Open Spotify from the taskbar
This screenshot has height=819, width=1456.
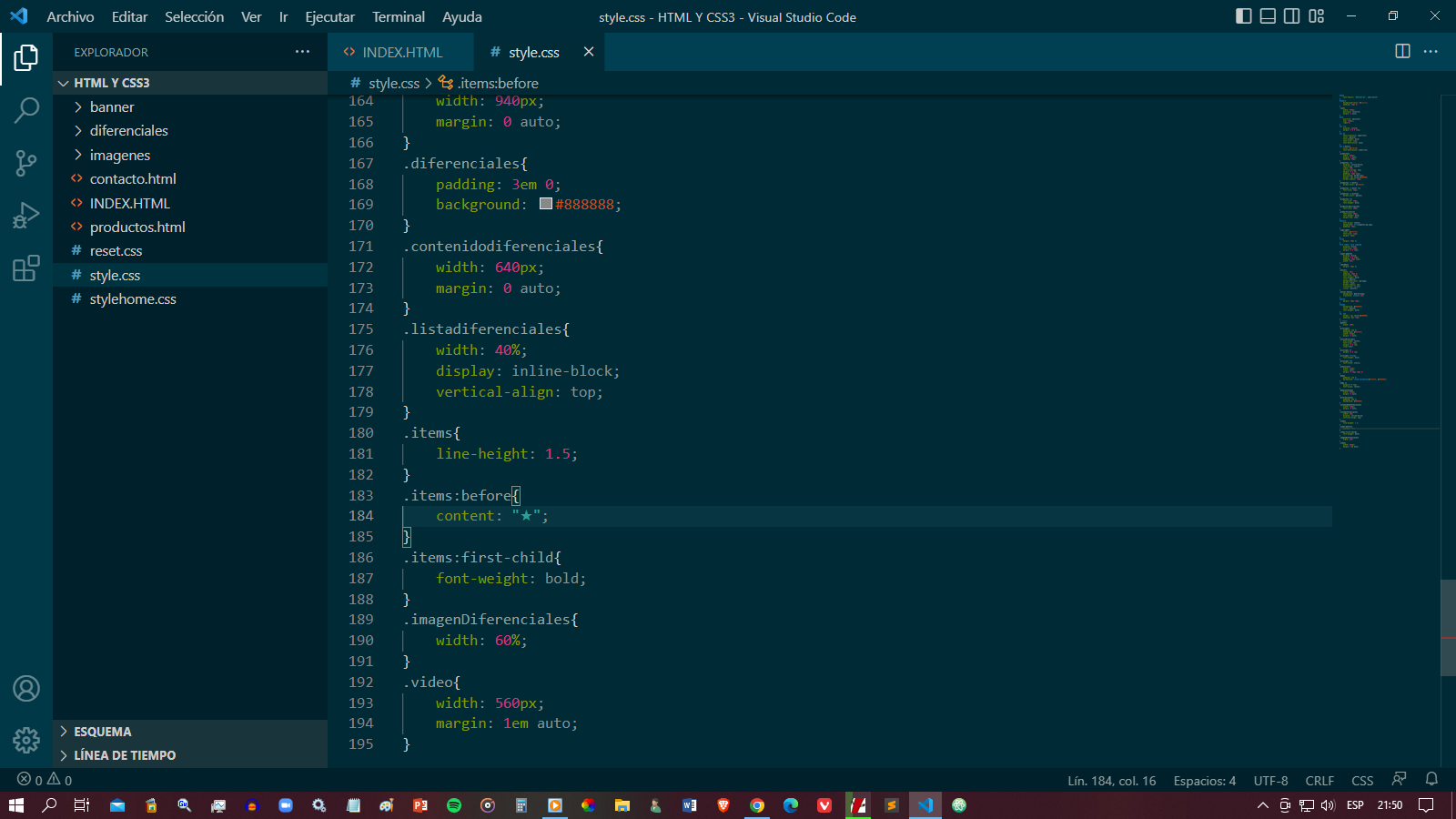point(454,805)
